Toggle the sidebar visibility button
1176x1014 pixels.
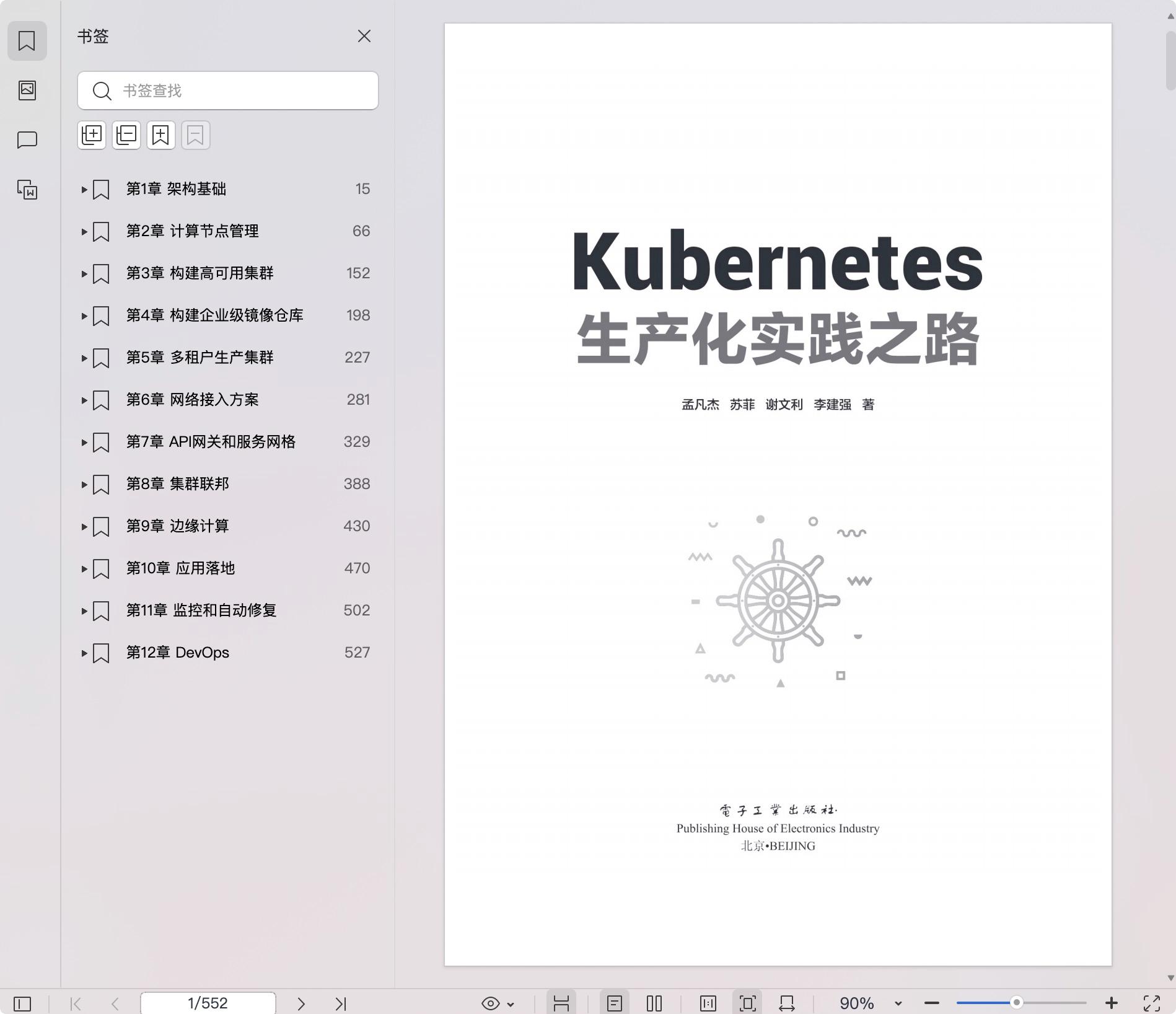(x=22, y=1003)
